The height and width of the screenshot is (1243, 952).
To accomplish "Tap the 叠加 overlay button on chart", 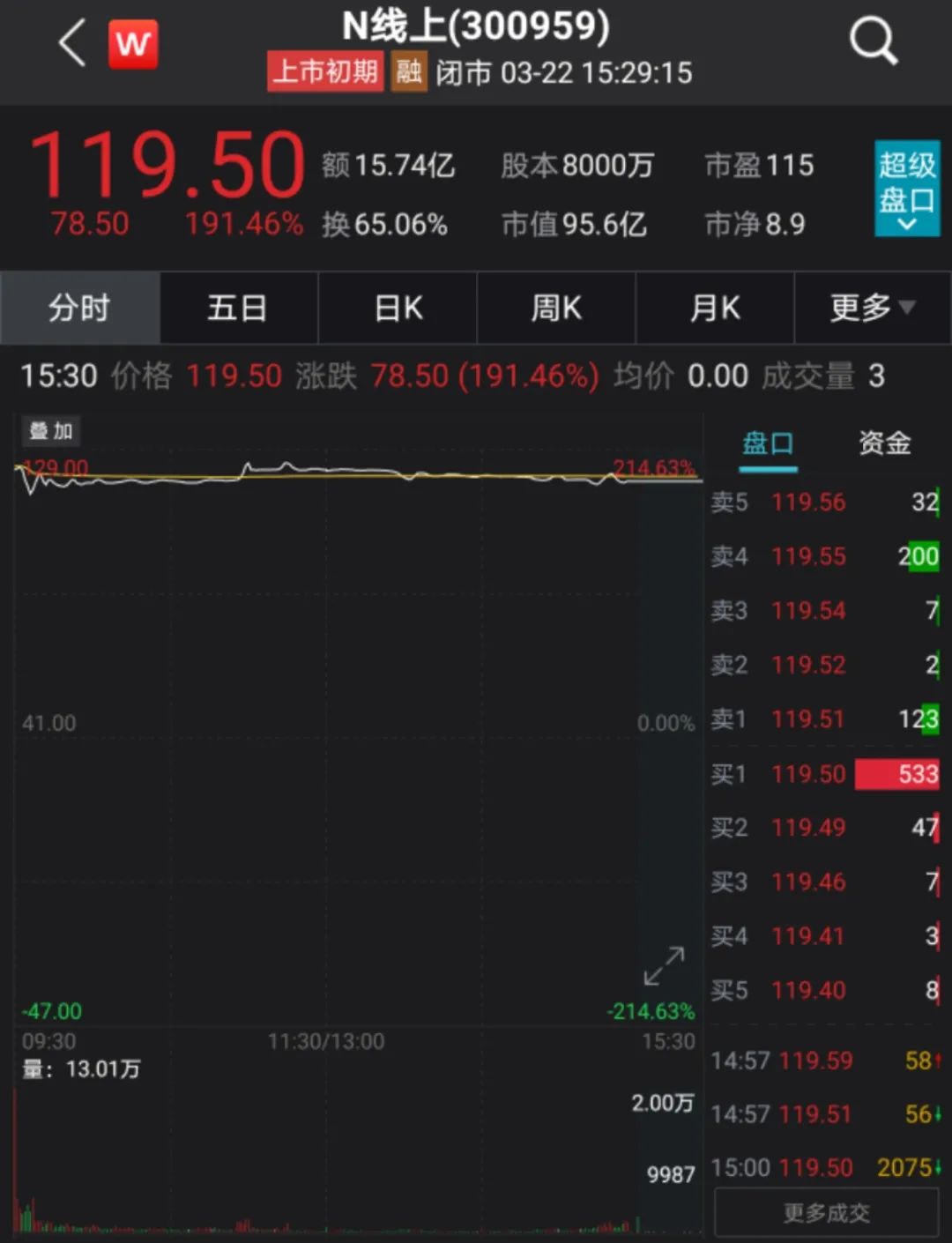I will click(x=50, y=431).
